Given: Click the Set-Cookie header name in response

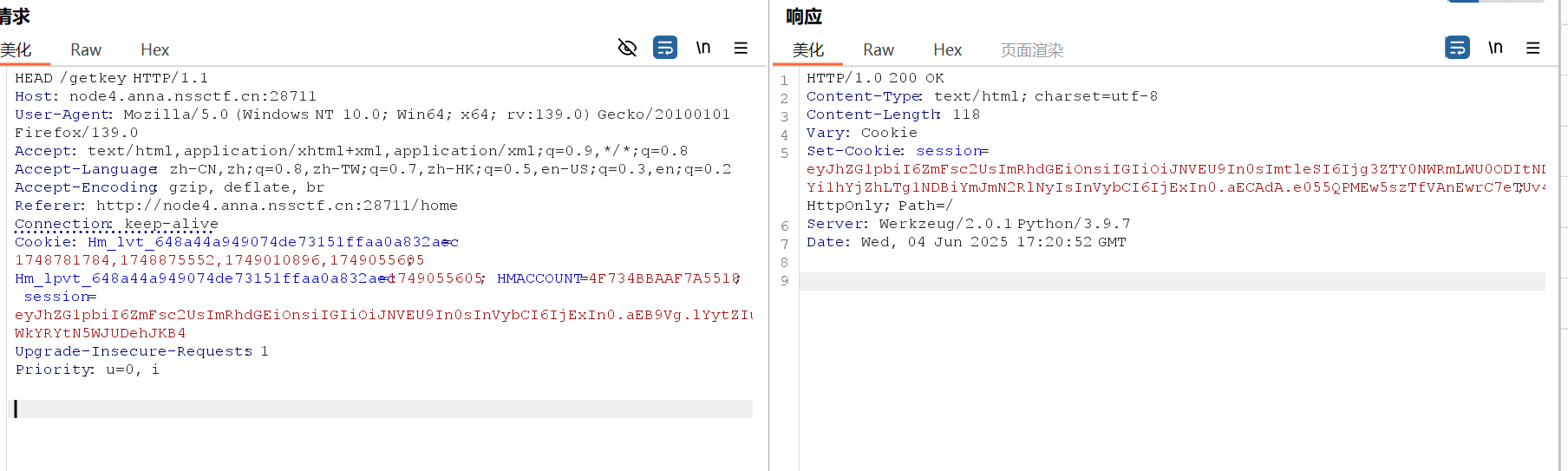Looking at the screenshot, I should click(x=854, y=151).
